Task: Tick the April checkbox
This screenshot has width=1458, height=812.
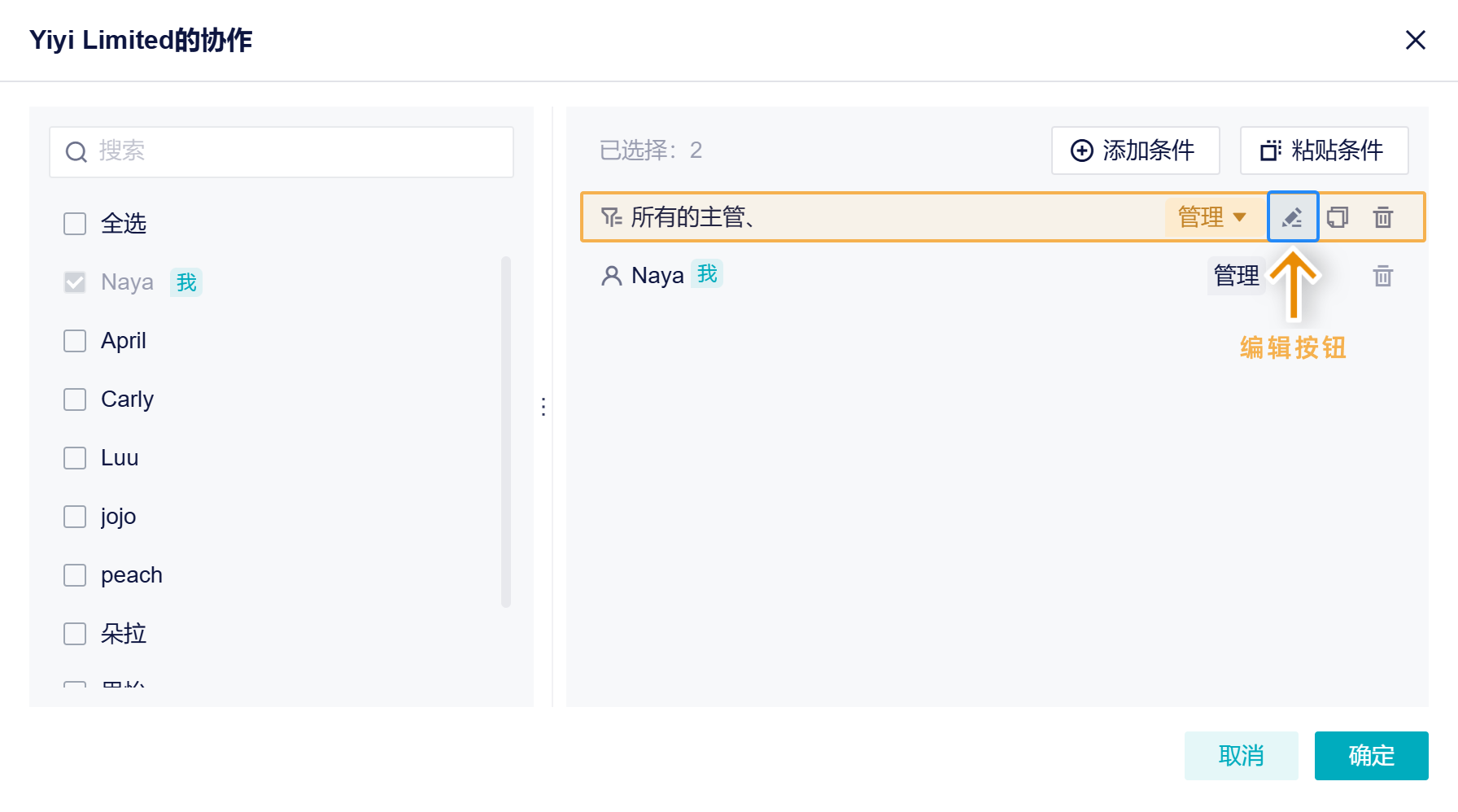Action: pos(75,341)
